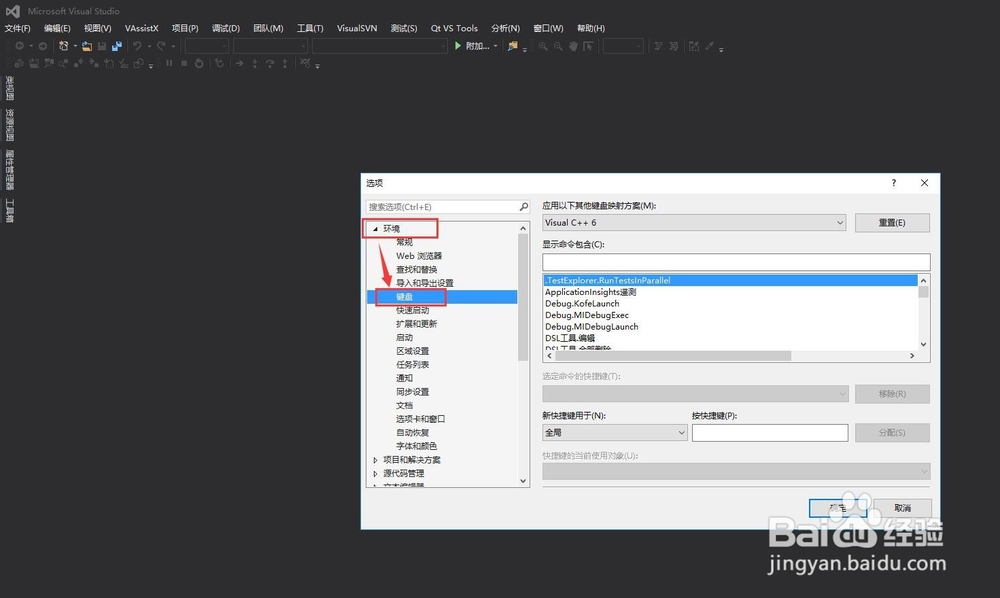
Task: Select 常规 in the options tree
Action: pyautogui.click(x=404, y=242)
